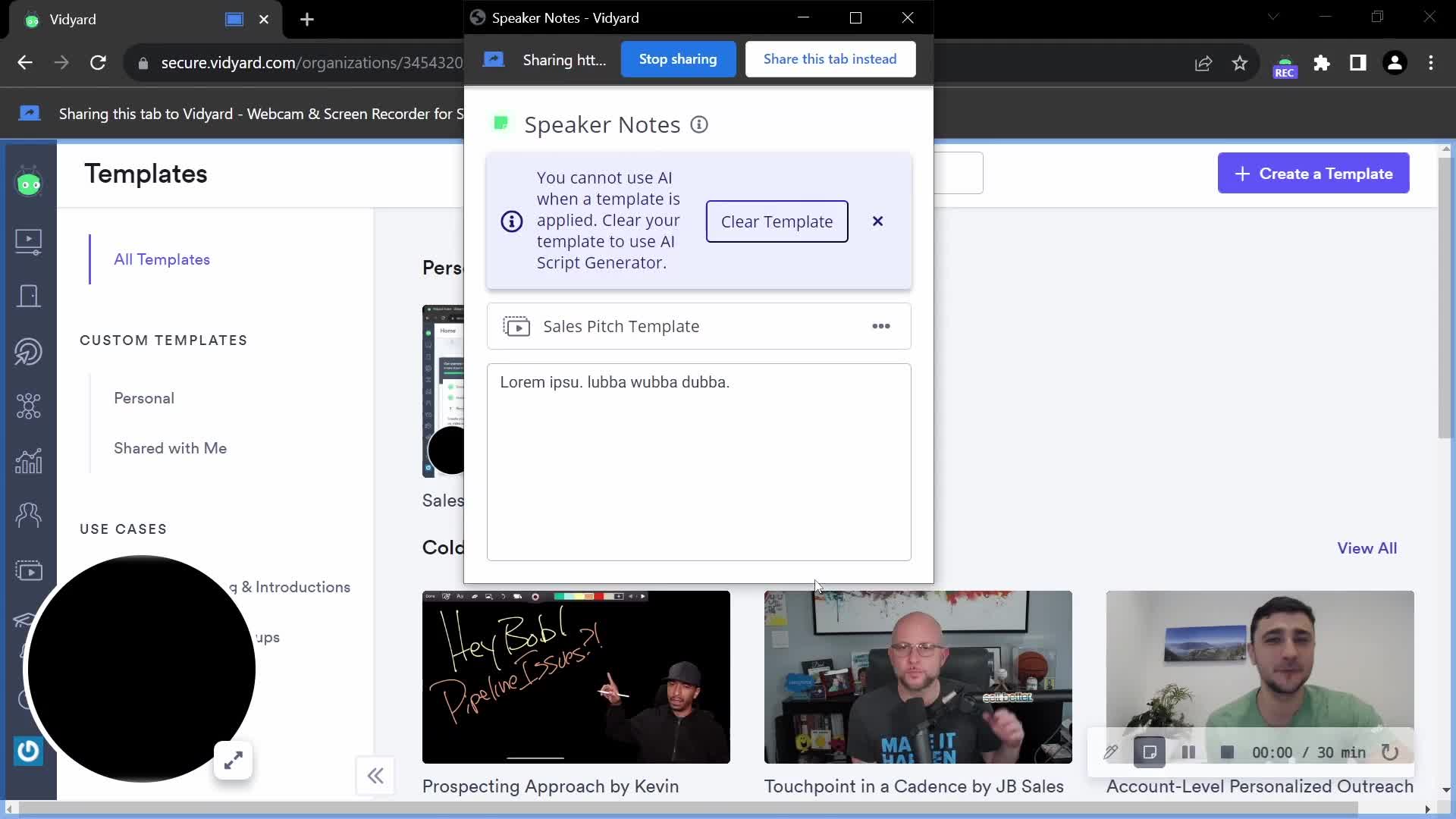Viewport: 1456px width, 819px height.
Task: Open the Chrome extensions puzzle icon
Action: [x=1322, y=63]
